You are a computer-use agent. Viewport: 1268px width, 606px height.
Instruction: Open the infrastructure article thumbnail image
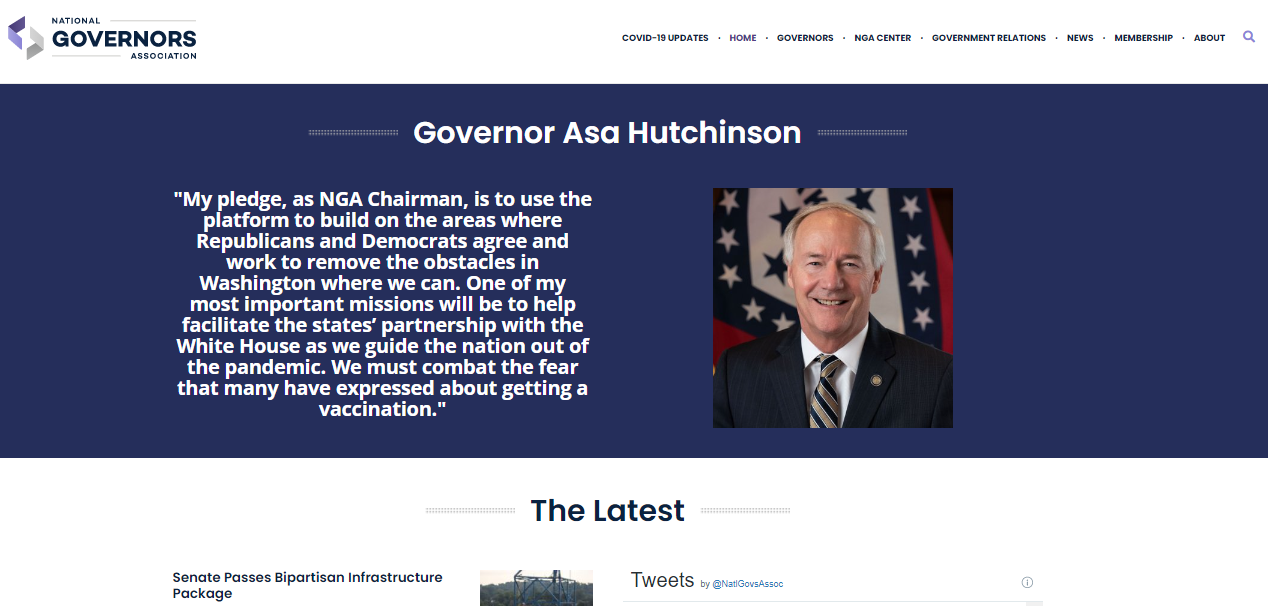coord(536,588)
